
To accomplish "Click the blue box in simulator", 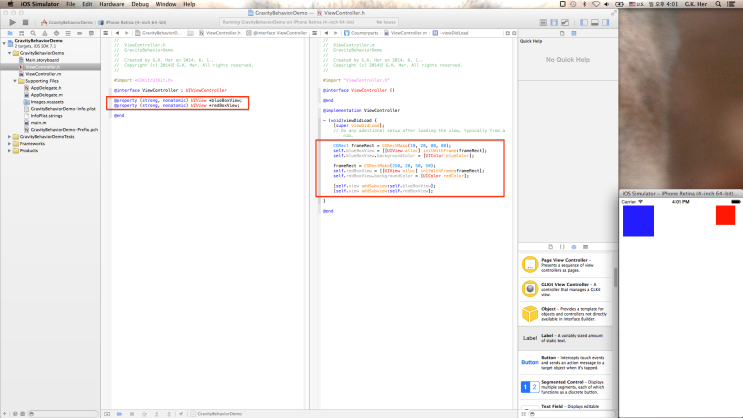I will tap(636, 221).
